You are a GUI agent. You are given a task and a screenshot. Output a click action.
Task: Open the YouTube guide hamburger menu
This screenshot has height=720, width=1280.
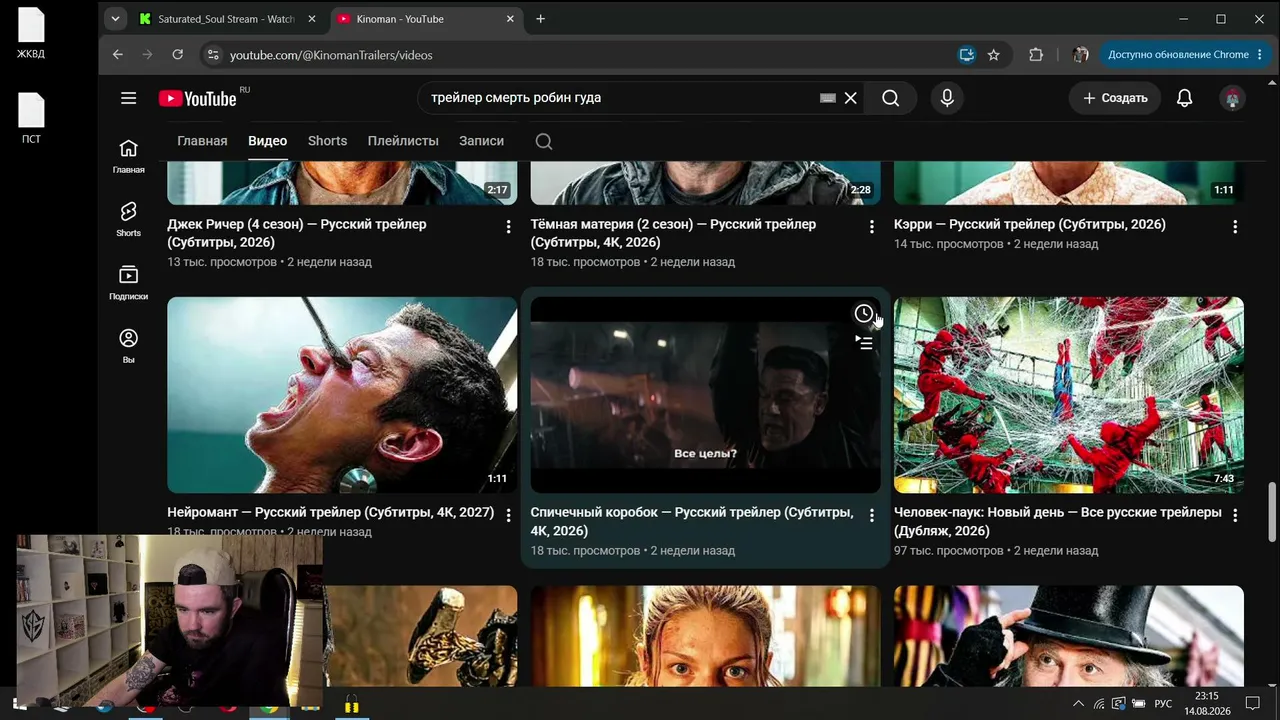coord(128,98)
